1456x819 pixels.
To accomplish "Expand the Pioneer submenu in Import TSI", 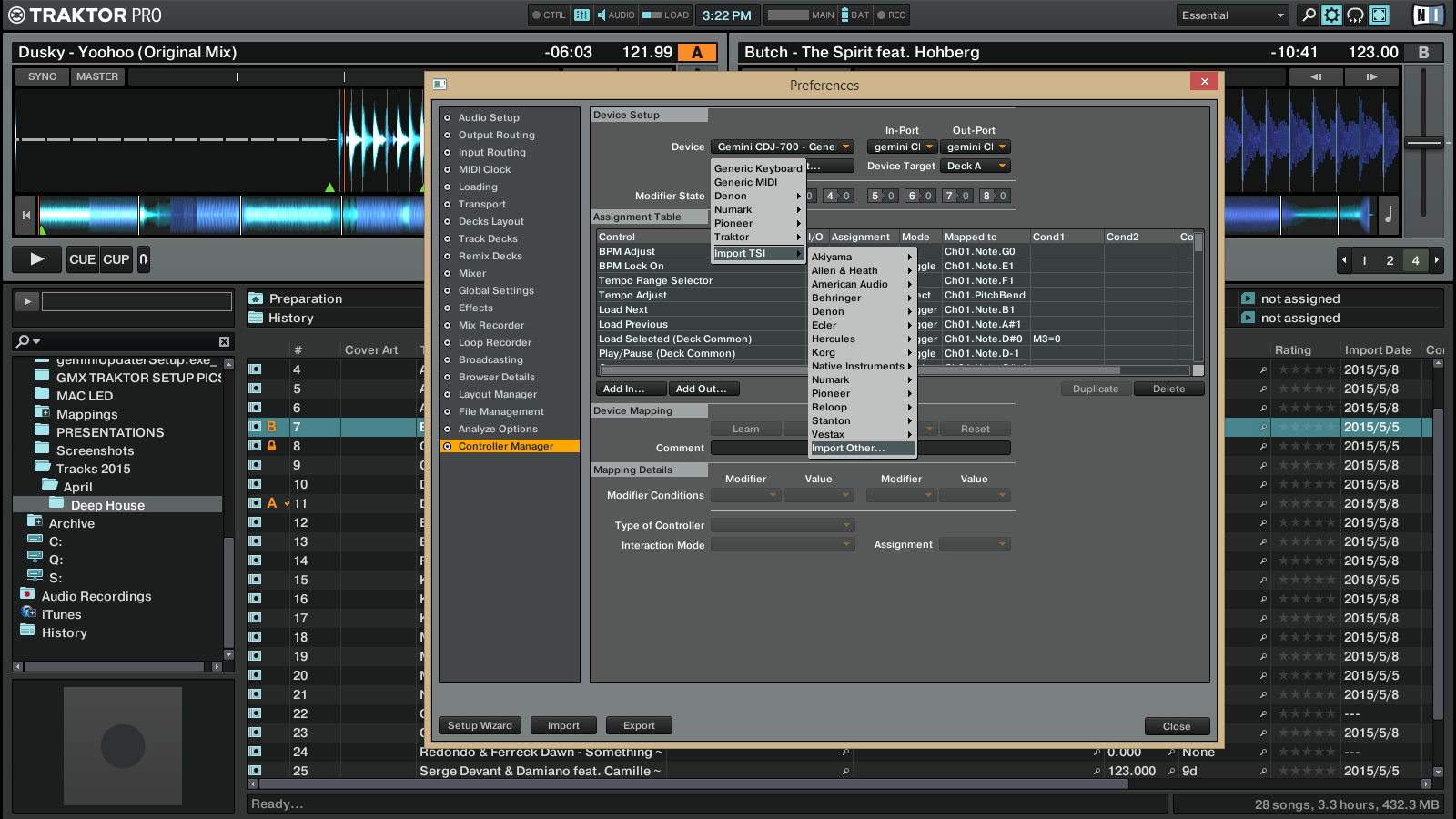I will tap(862, 393).
